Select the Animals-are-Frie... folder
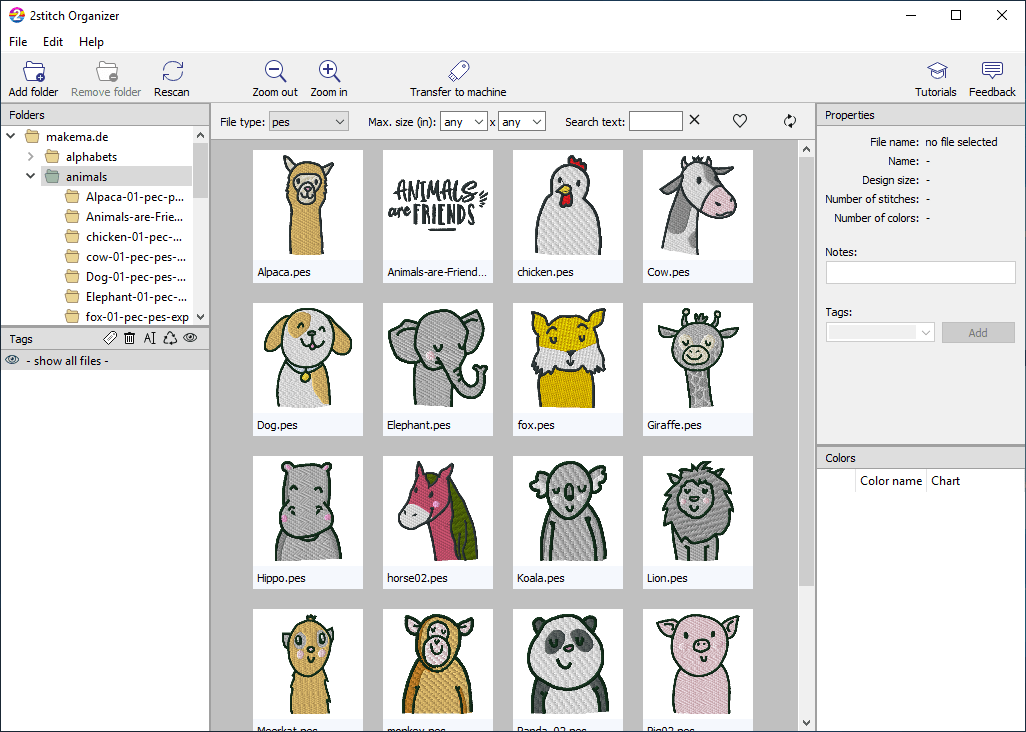Image resolution: width=1026 pixels, height=732 pixels. pos(134,217)
